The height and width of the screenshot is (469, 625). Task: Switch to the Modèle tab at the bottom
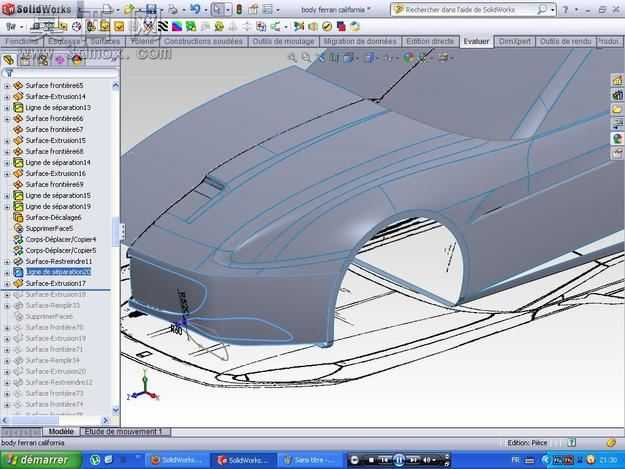tap(61, 432)
